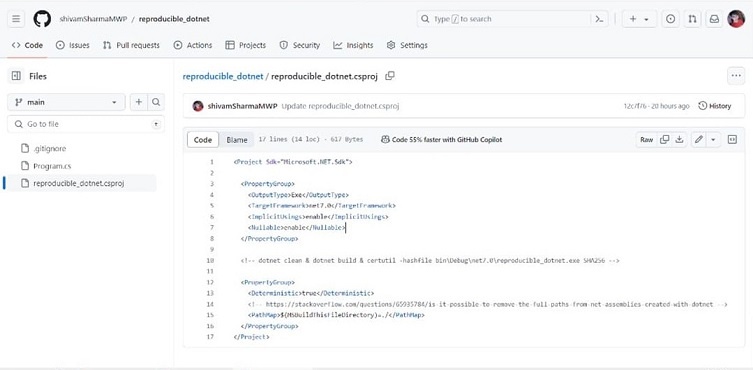Screen dimensions: 753x370
Task: Select reproducible_dotnet.csproj in file tree
Action: click(81, 183)
